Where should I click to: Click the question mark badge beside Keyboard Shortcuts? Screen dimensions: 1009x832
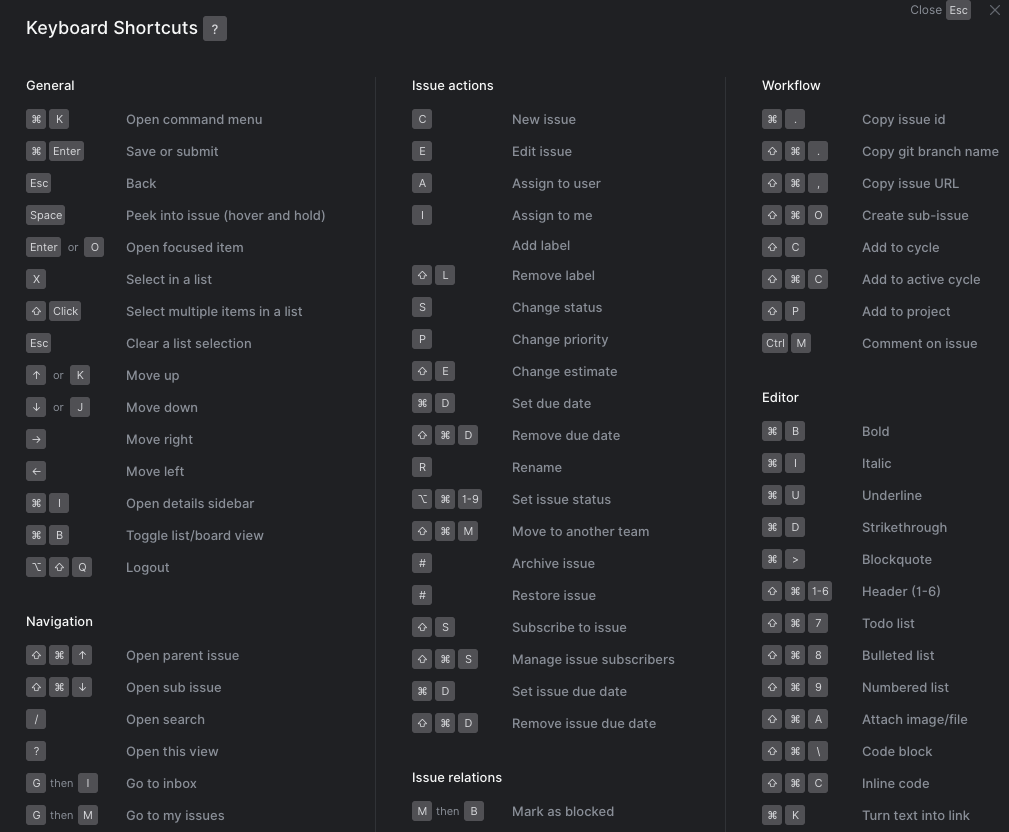click(x=215, y=29)
